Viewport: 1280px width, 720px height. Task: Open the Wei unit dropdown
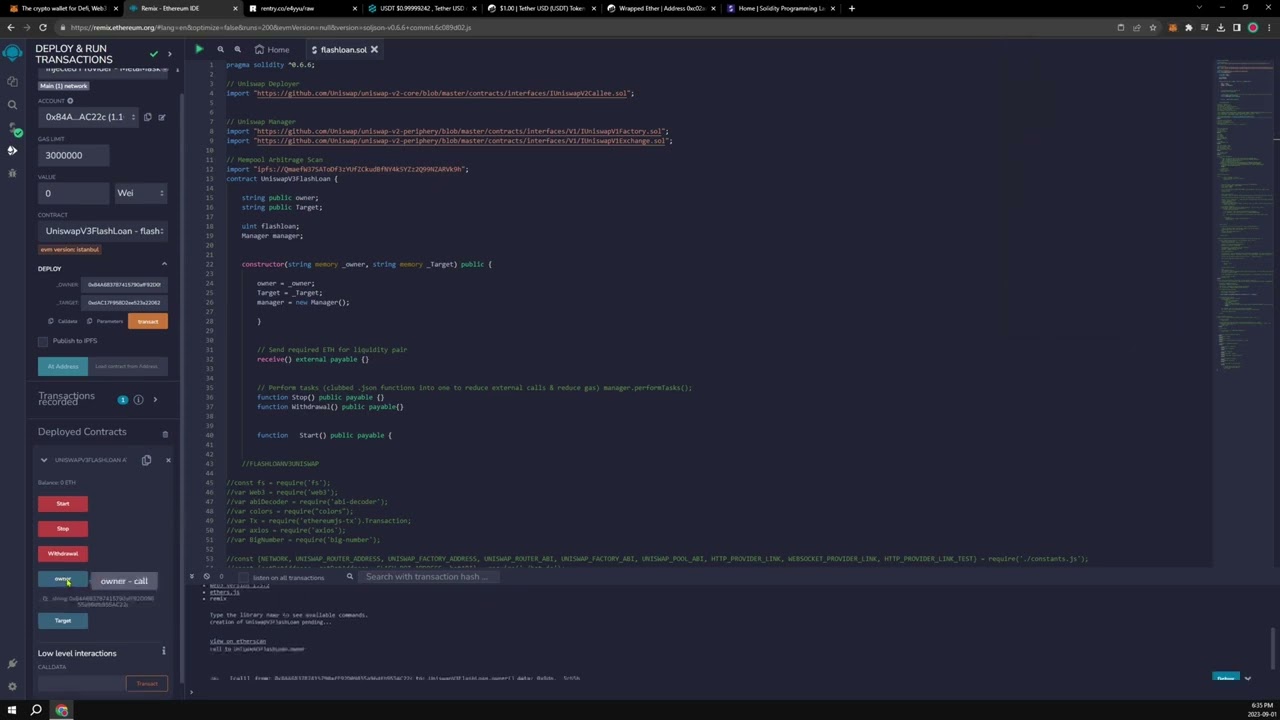click(x=140, y=193)
